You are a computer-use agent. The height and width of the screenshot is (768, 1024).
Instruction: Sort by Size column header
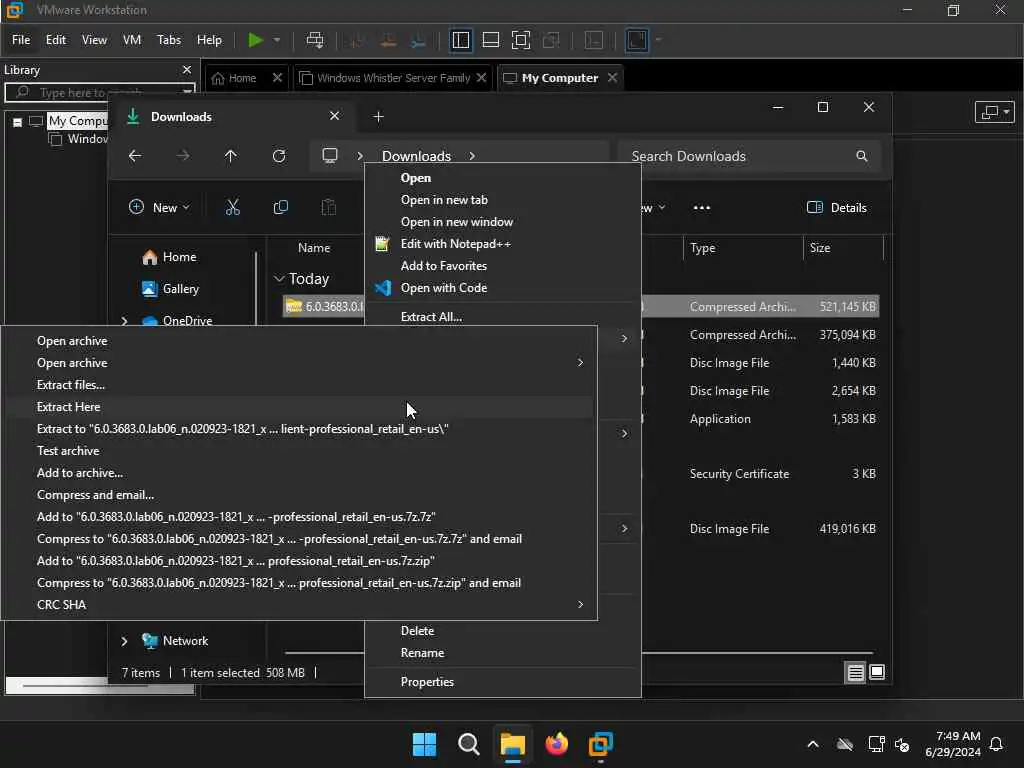pos(842,248)
